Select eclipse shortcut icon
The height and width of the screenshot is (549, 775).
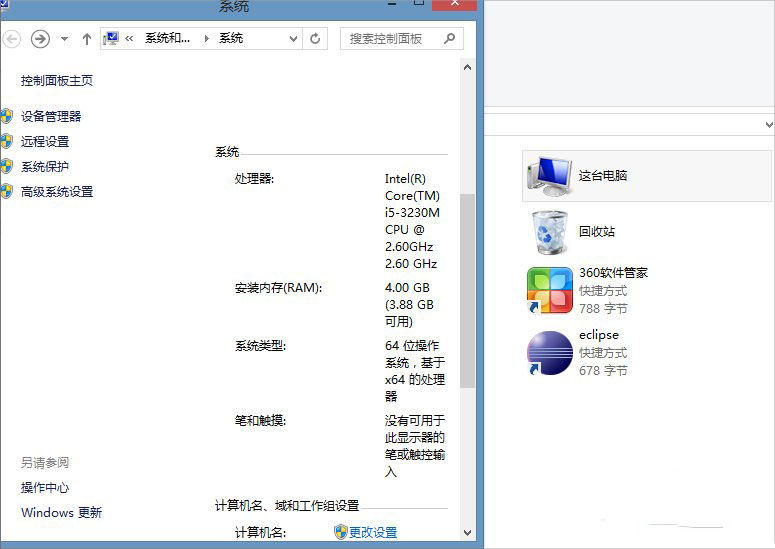[550, 353]
